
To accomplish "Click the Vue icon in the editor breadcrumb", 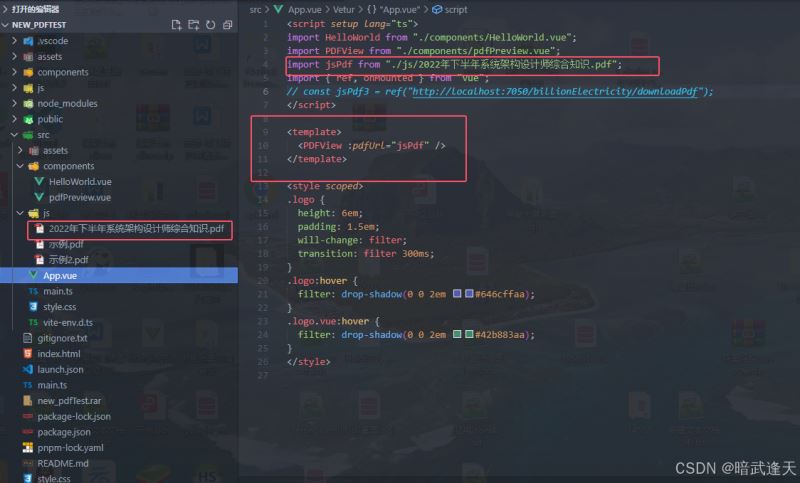I will (278, 9).
